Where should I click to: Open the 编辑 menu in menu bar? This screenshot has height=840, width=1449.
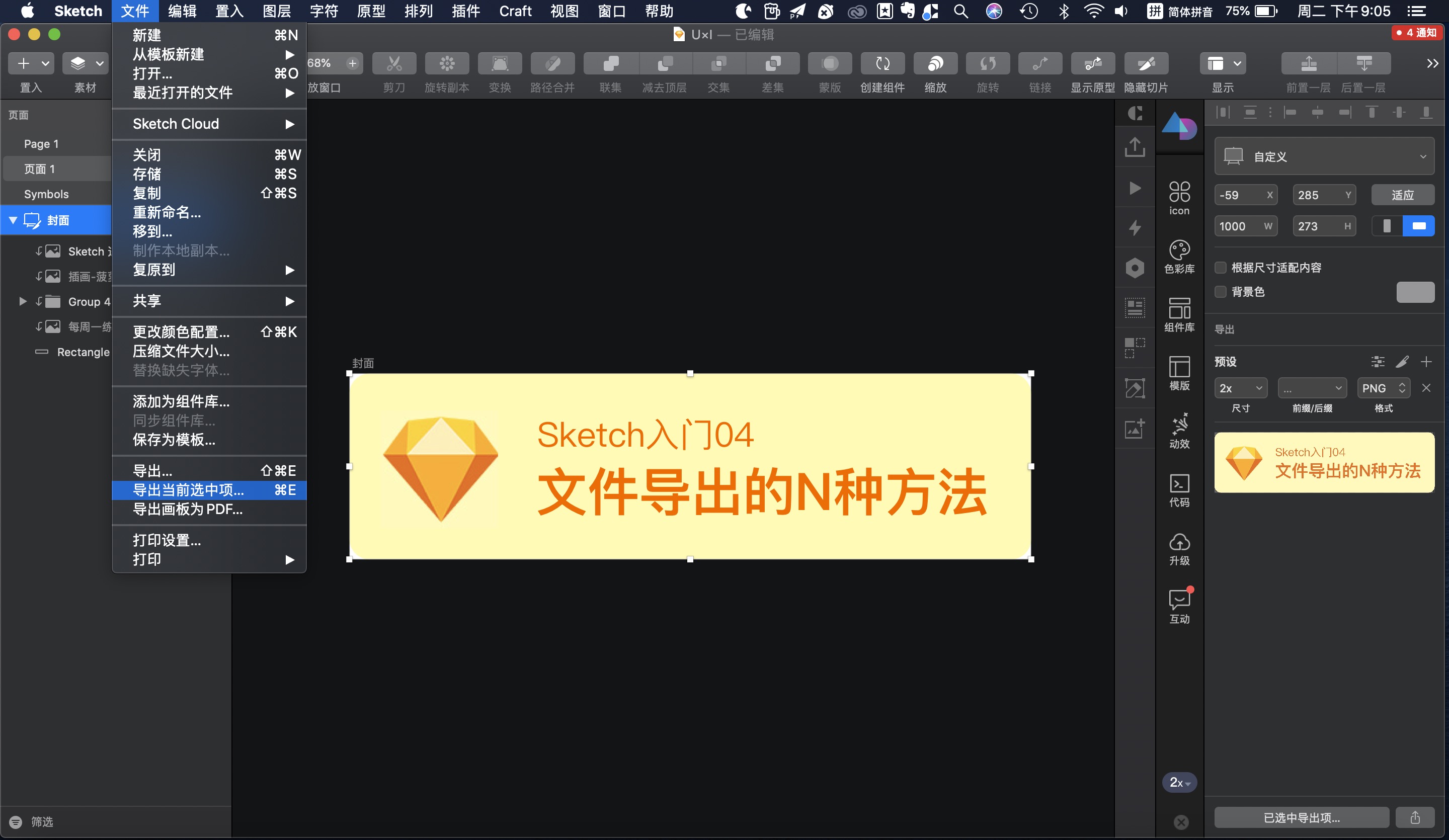coord(182,11)
